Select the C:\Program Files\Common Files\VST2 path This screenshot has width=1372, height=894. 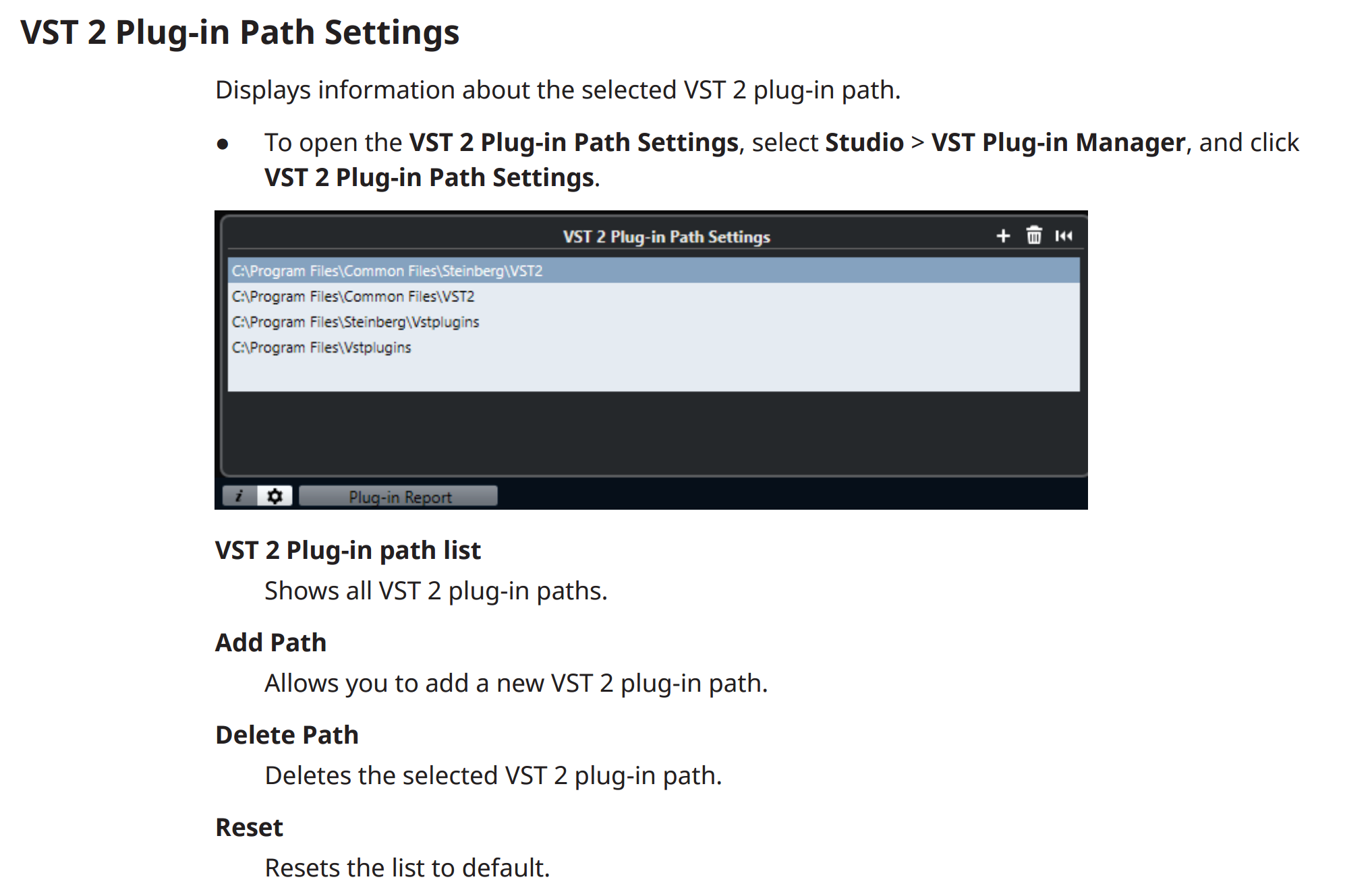(654, 296)
